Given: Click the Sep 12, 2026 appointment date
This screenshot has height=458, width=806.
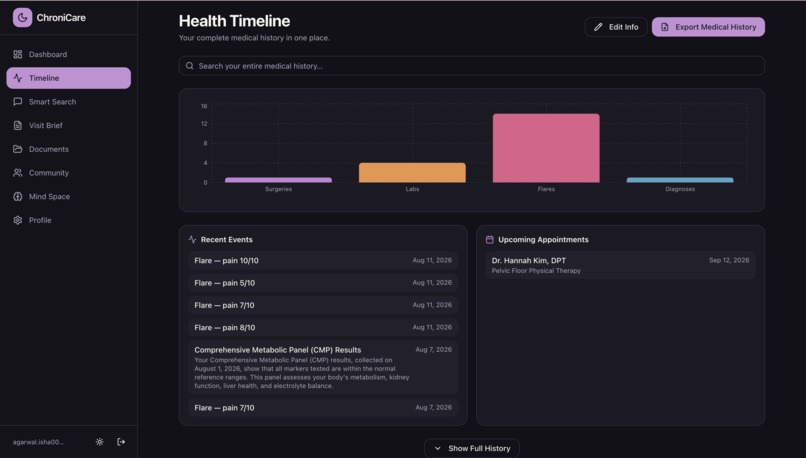Looking at the screenshot, I should (729, 261).
